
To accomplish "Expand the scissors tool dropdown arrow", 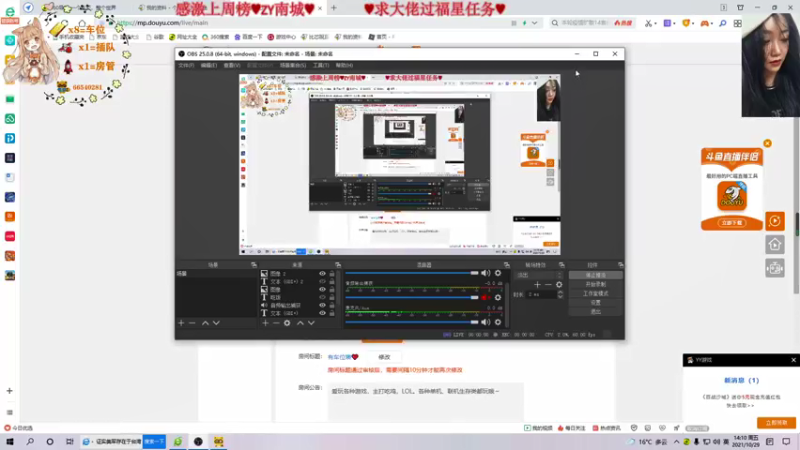I will coord(655,23).
